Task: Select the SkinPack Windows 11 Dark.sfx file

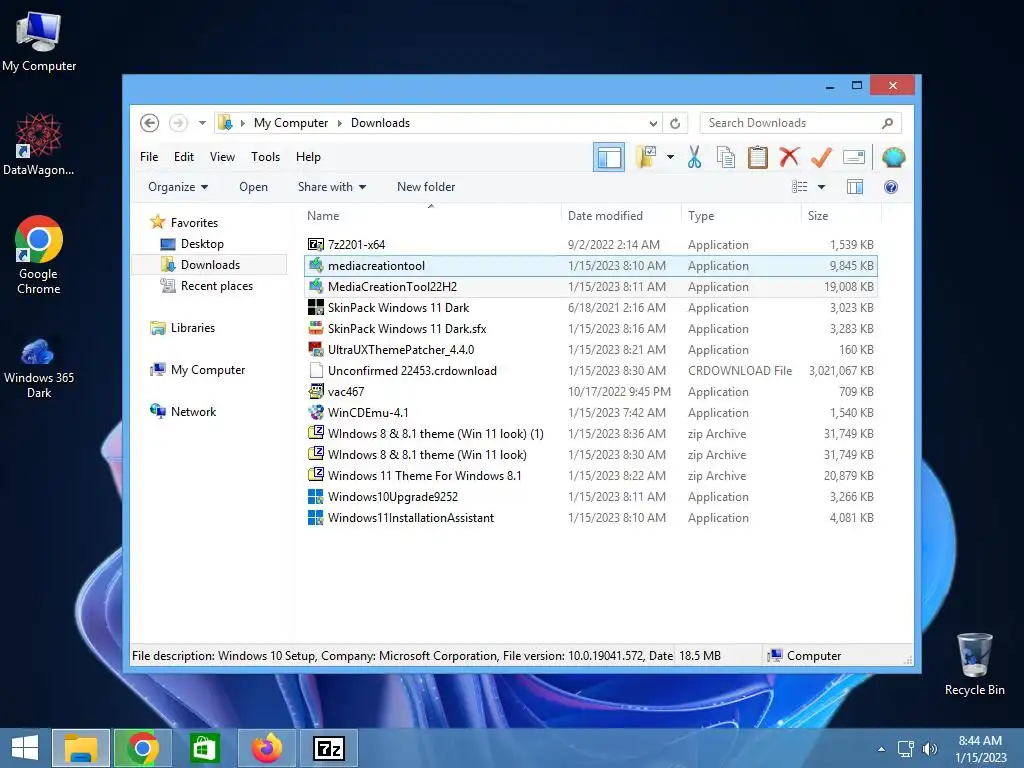Action: point(590,328)
